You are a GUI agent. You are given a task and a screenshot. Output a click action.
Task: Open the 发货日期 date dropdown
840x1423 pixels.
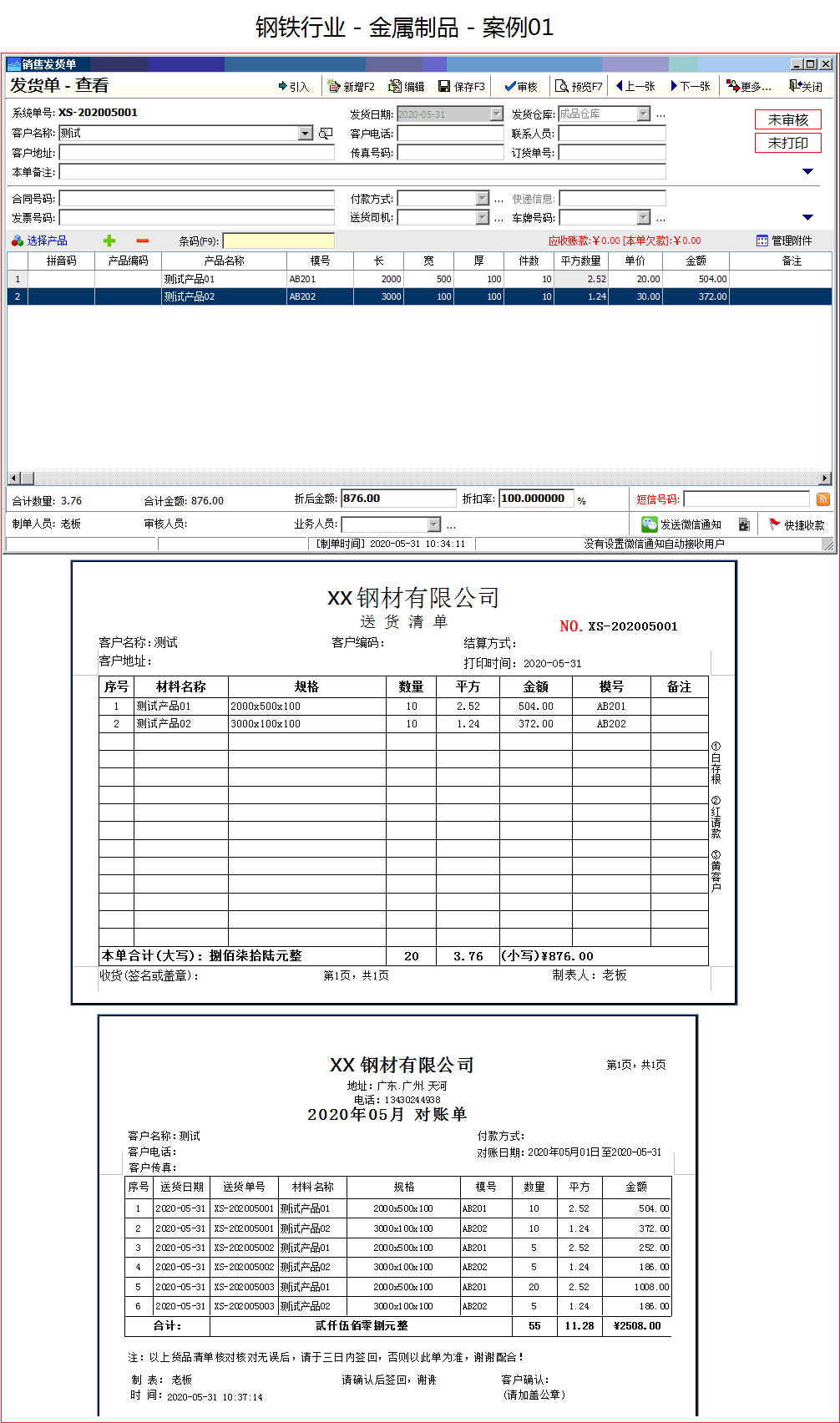click(x=497, y=114)
